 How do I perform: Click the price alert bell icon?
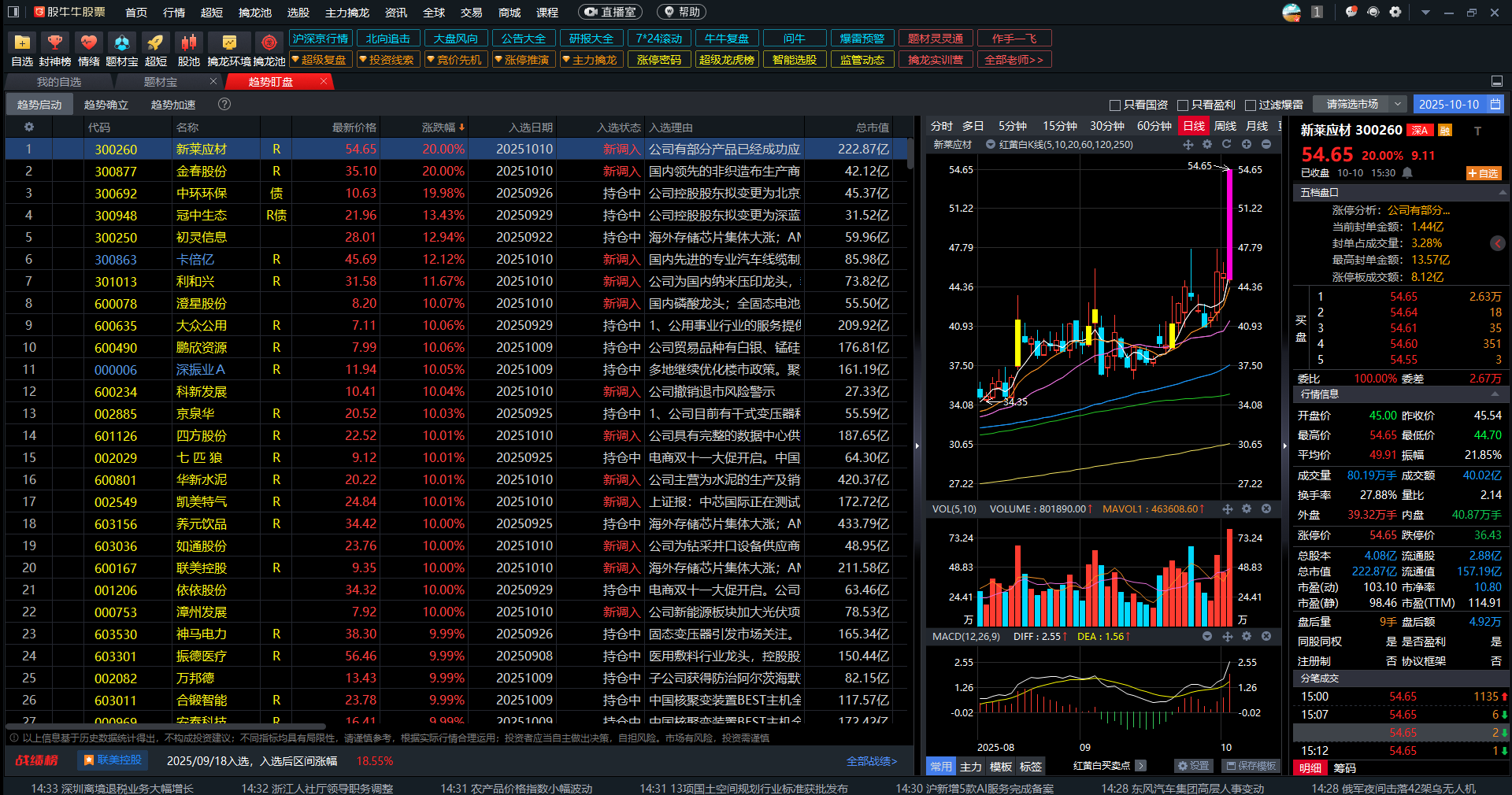pos(1407,173)
